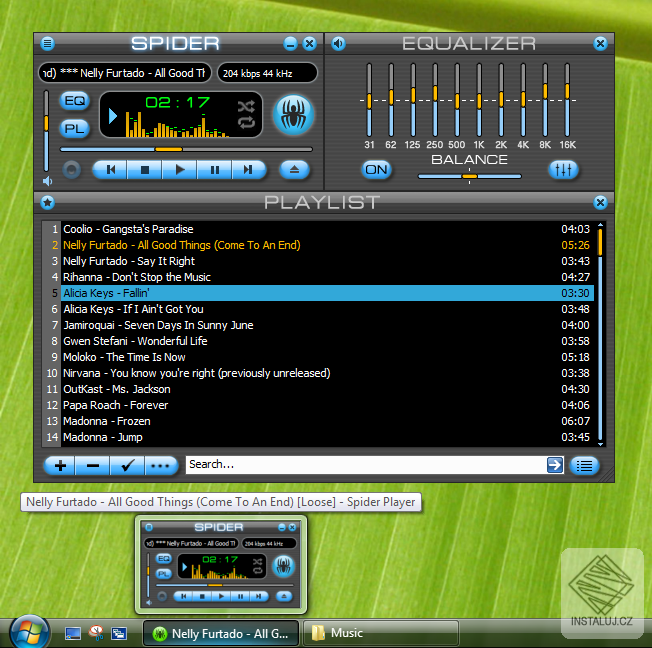Click the record button in the player

(71, 170)
